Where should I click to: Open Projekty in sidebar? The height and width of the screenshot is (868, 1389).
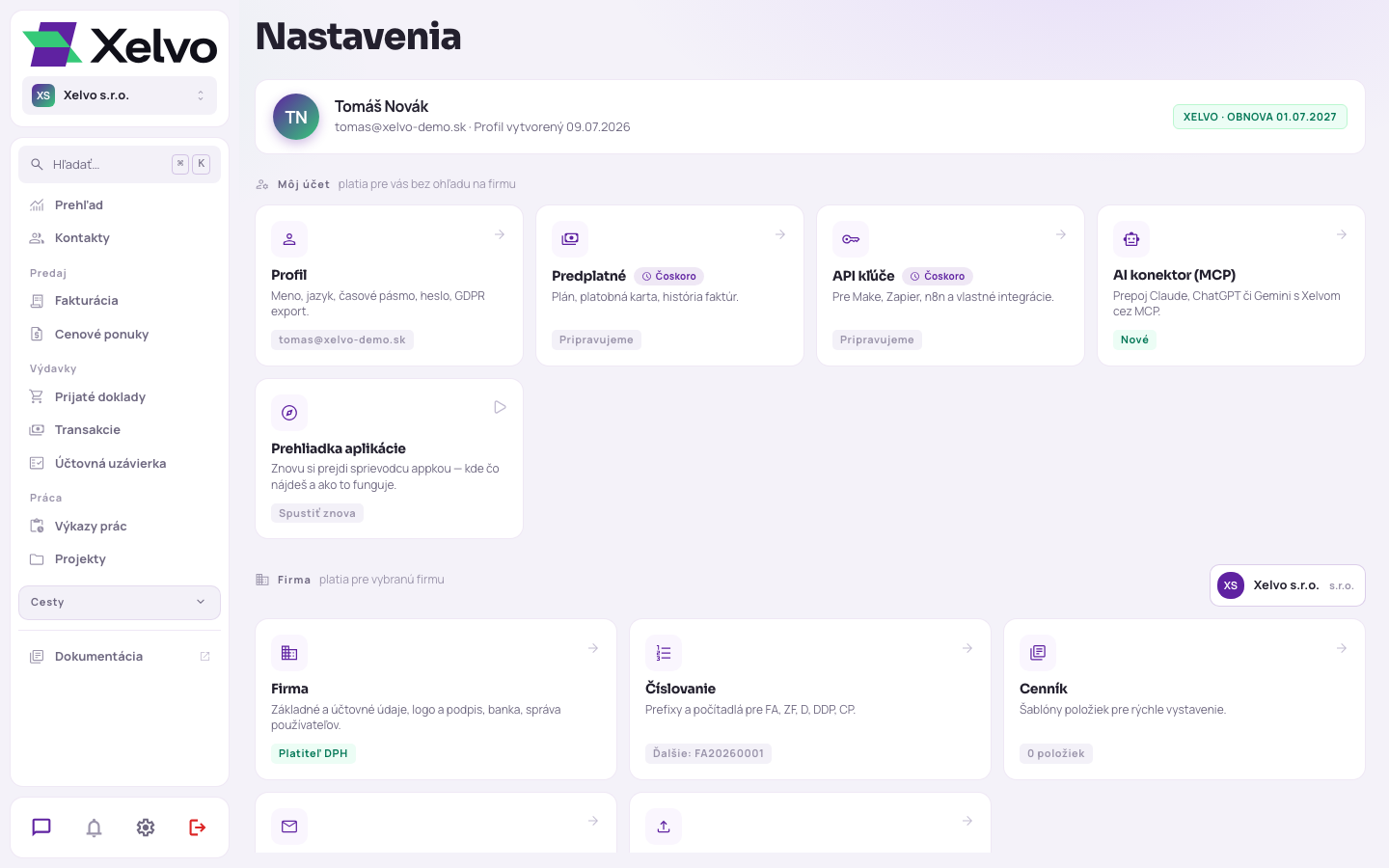120,559
